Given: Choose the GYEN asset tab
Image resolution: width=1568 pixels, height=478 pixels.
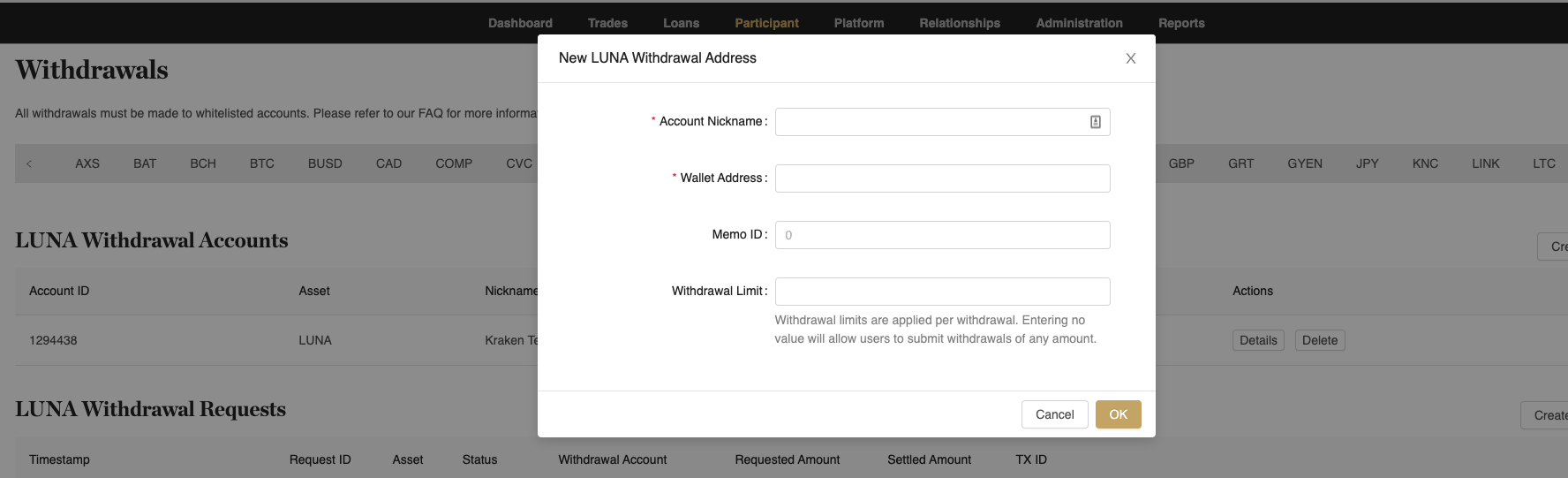Looking at the screenshot, I should (1304, 163).
